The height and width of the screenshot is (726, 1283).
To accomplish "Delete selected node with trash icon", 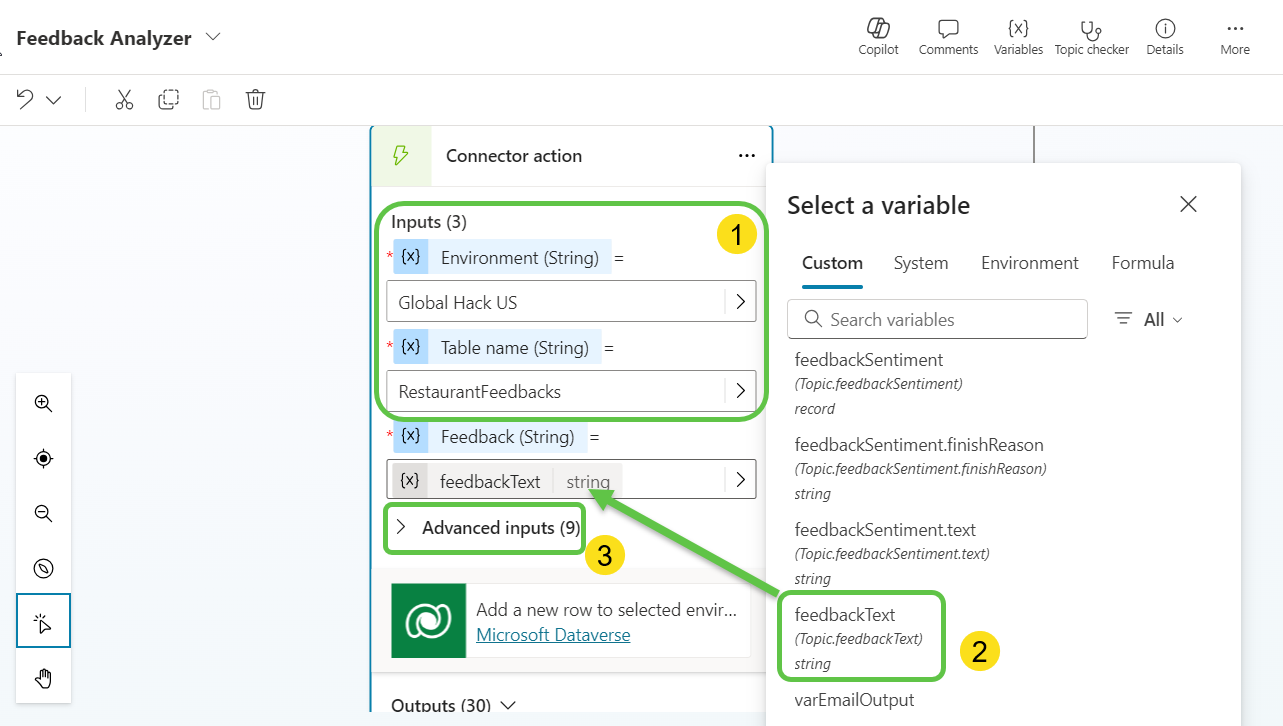I will (256, 100).
